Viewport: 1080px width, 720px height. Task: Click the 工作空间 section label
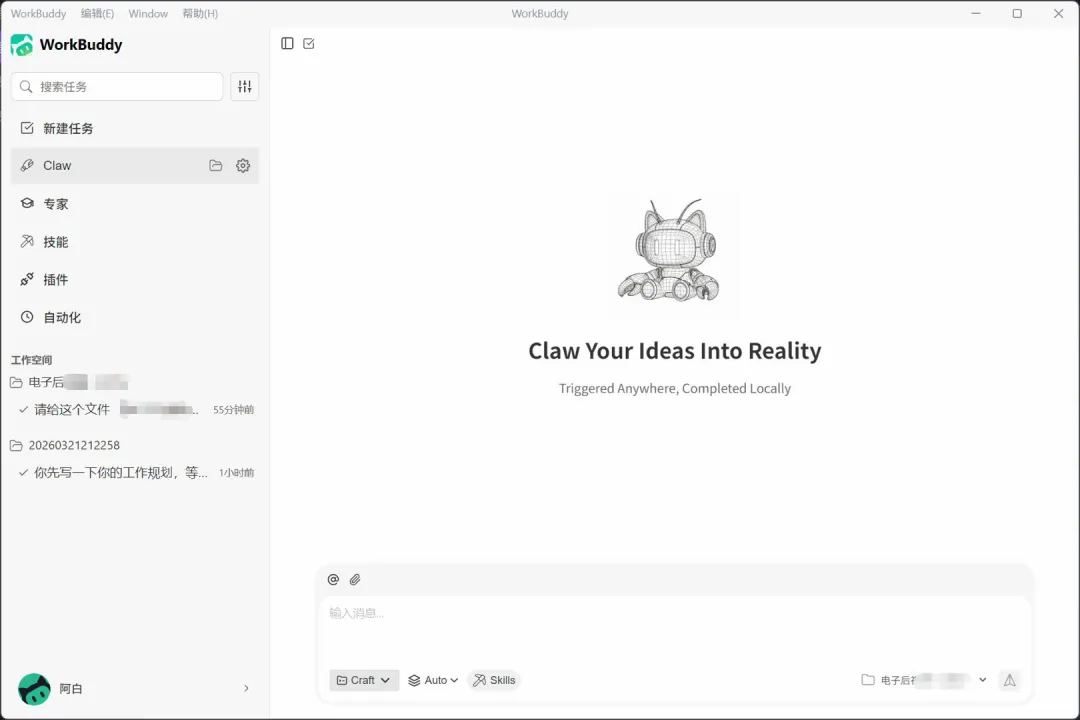[x=32, y=360]
